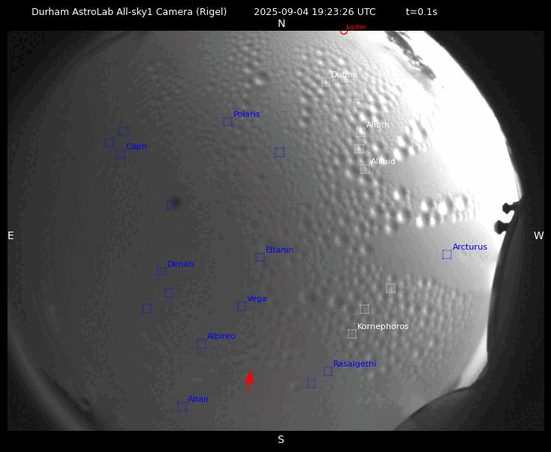Click the Alkaid marker square
This screenshot has width=551, height=452.
[365, 169]
